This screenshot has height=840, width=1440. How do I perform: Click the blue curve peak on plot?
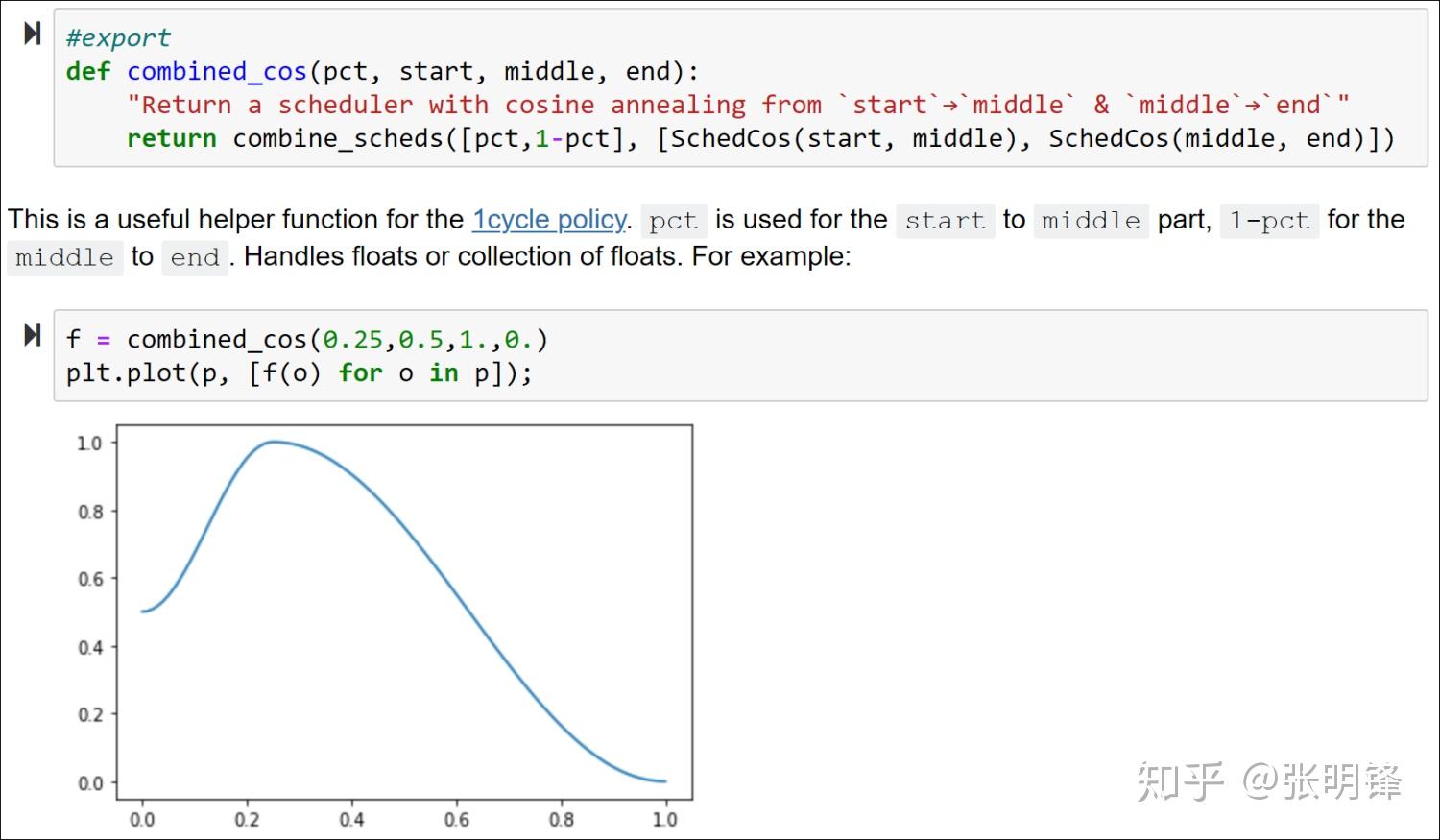pos(274,442)
